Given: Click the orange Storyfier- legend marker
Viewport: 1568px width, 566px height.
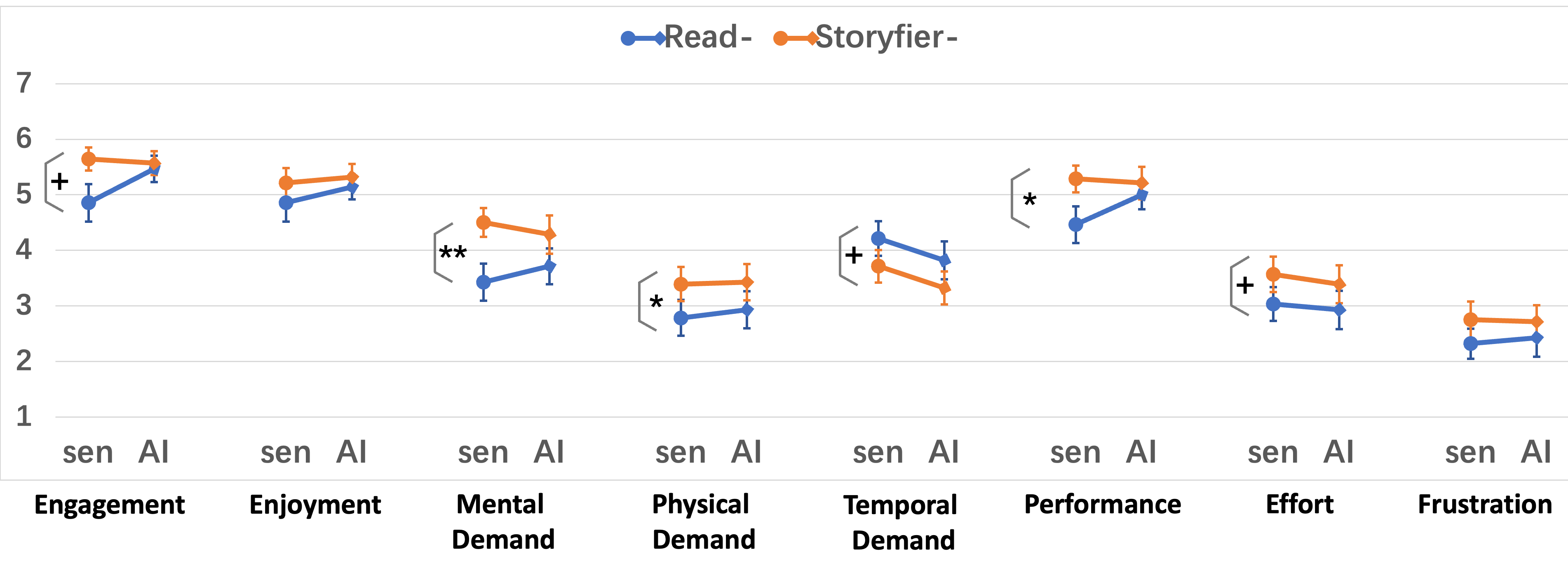Looking at the screenshot, I should 795,38.
